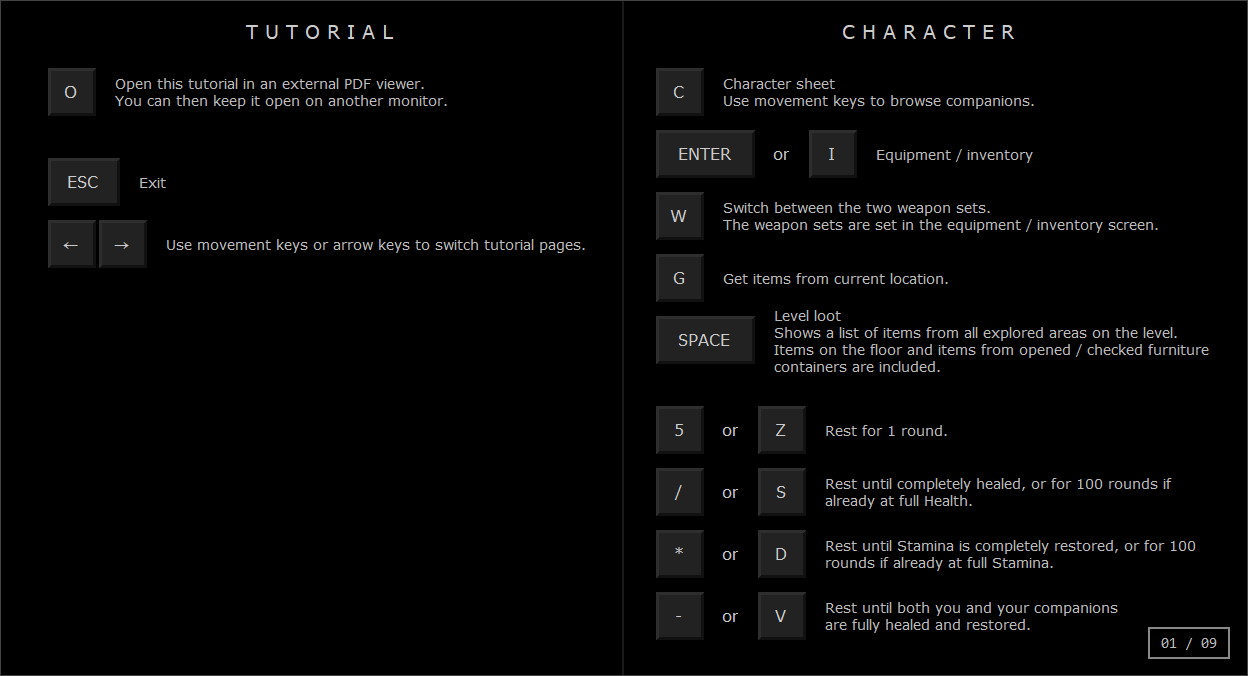The image size is (1248, 676).
Task: Click the 01 / 09 page indicator
Action: [x=1188, y=643]
